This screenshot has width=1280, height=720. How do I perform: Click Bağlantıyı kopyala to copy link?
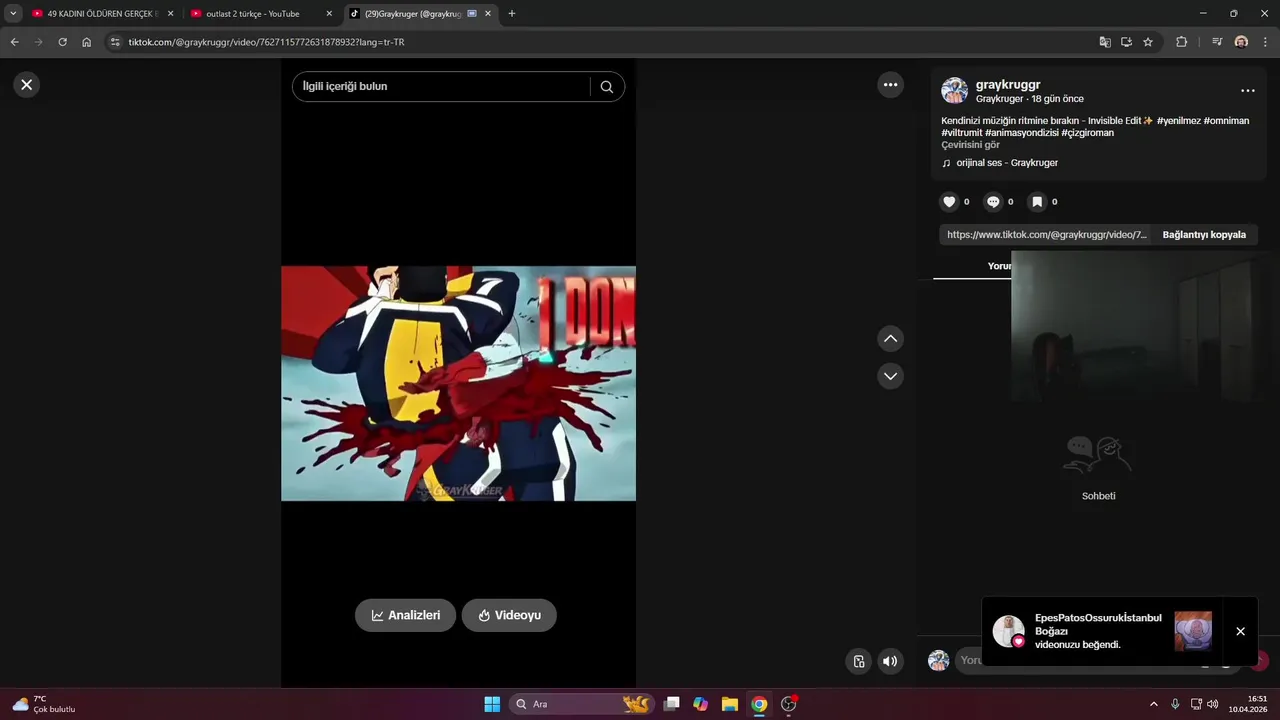pyautogui.click(x=1204, y=235)
